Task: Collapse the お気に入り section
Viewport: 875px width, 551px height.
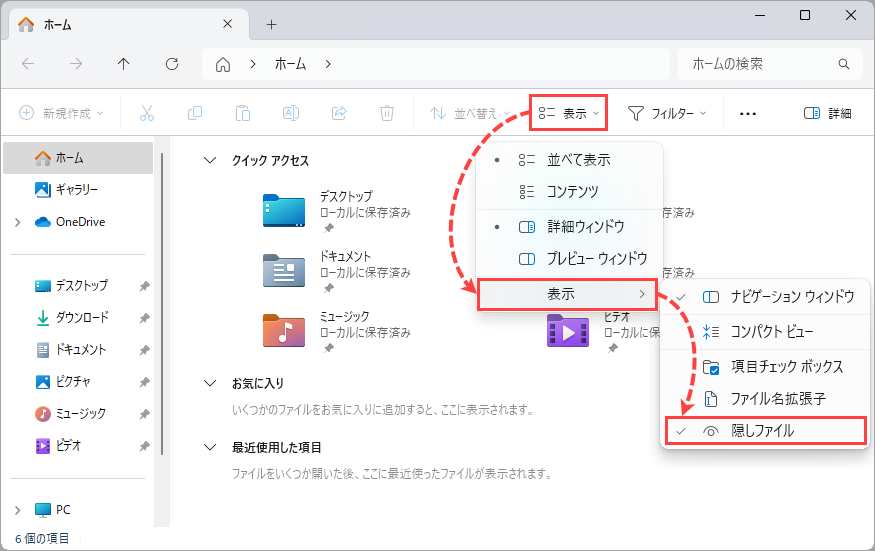Action: point(210,384)
